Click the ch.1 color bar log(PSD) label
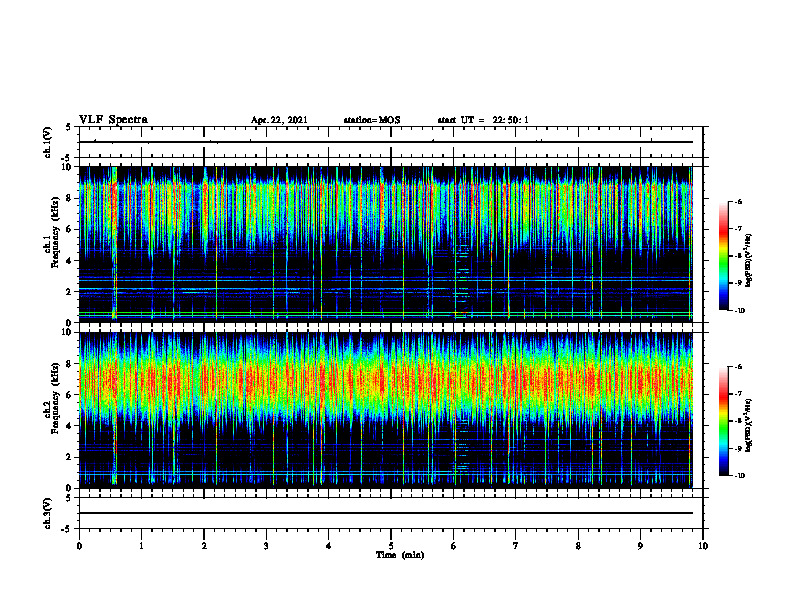Viewport: 792px width, 612px height. (x=749, y=260)
